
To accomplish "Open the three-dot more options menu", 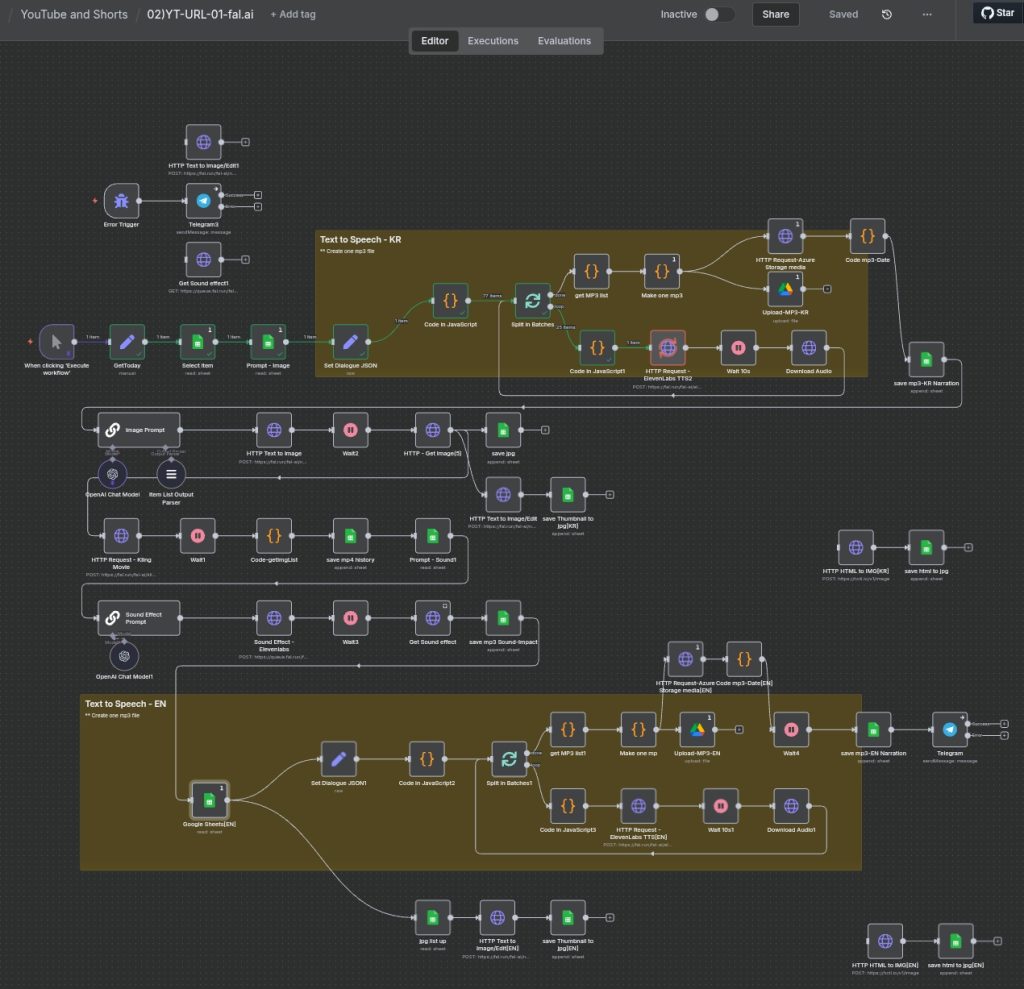I will [x=927, y=14].
